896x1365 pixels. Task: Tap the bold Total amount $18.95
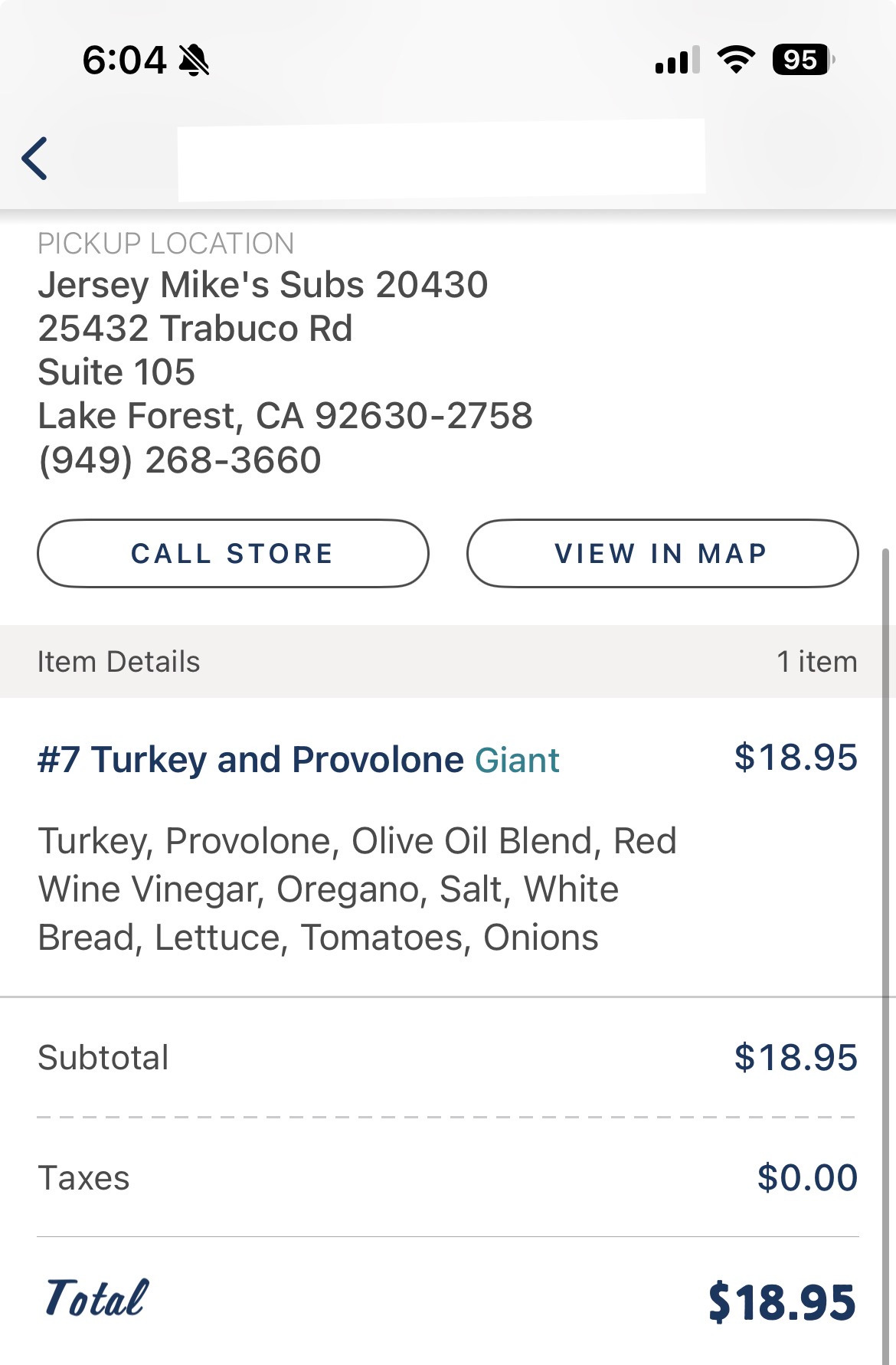[x=781, y=1302]
